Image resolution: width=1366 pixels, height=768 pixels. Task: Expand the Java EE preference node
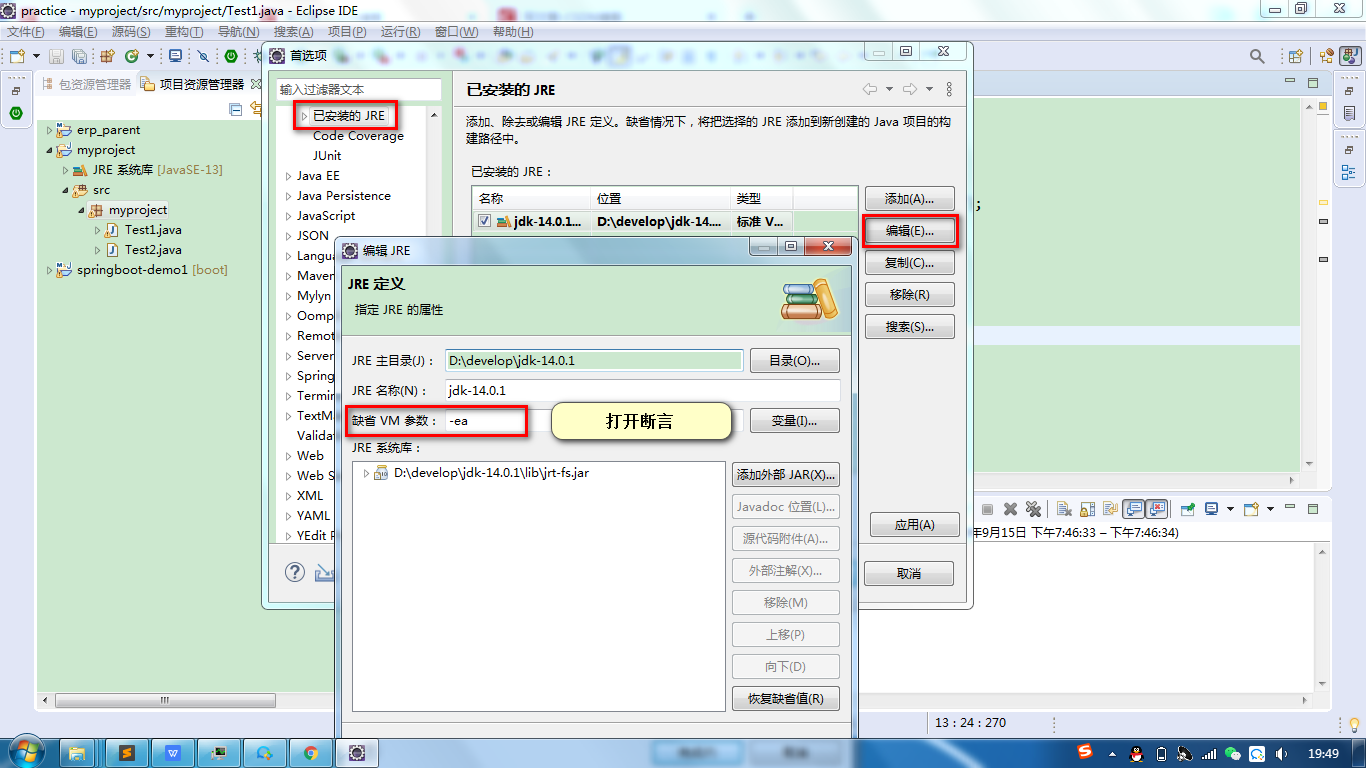pos(288,176)
